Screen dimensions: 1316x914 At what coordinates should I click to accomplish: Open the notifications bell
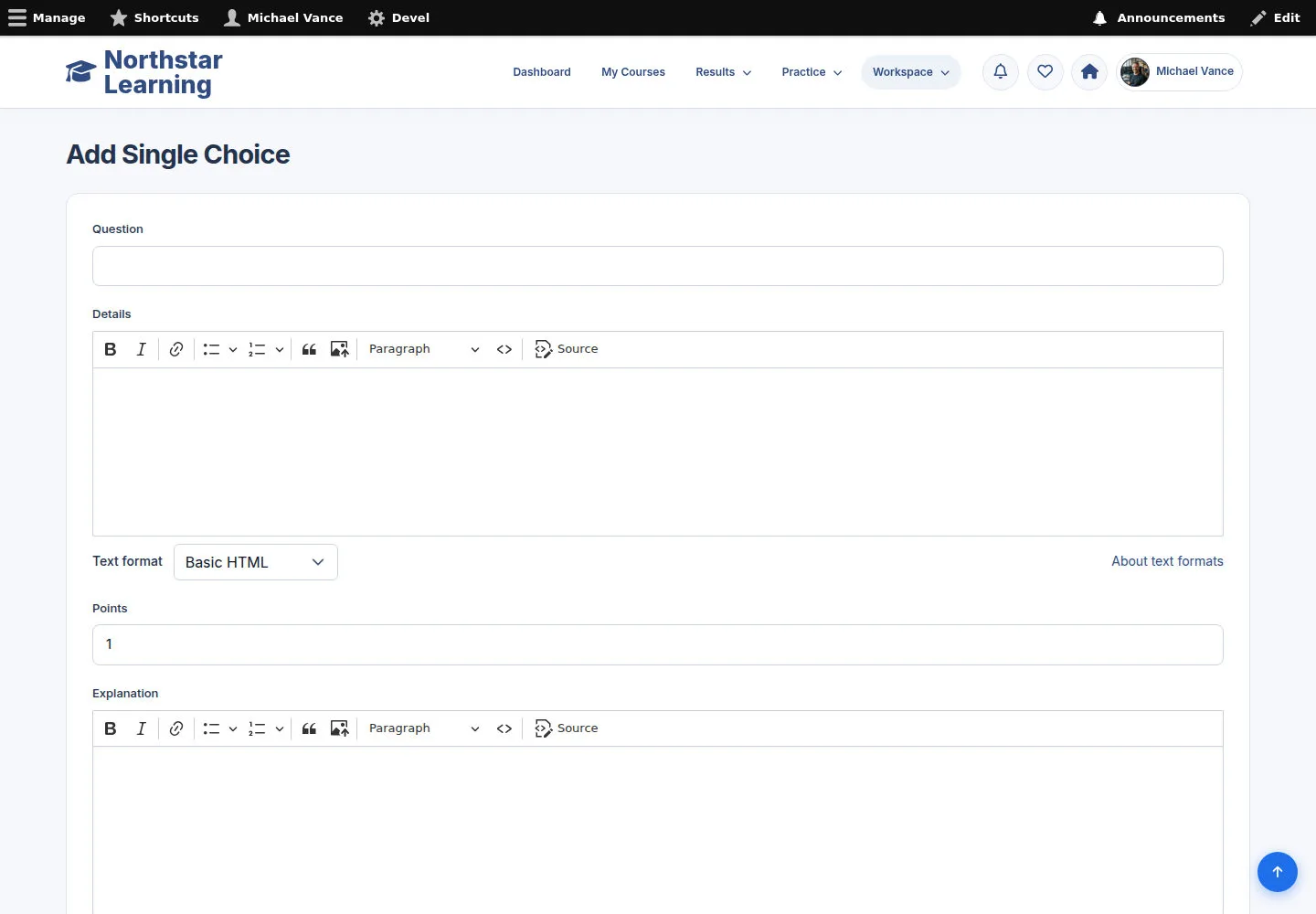[x=1001, y=71]
